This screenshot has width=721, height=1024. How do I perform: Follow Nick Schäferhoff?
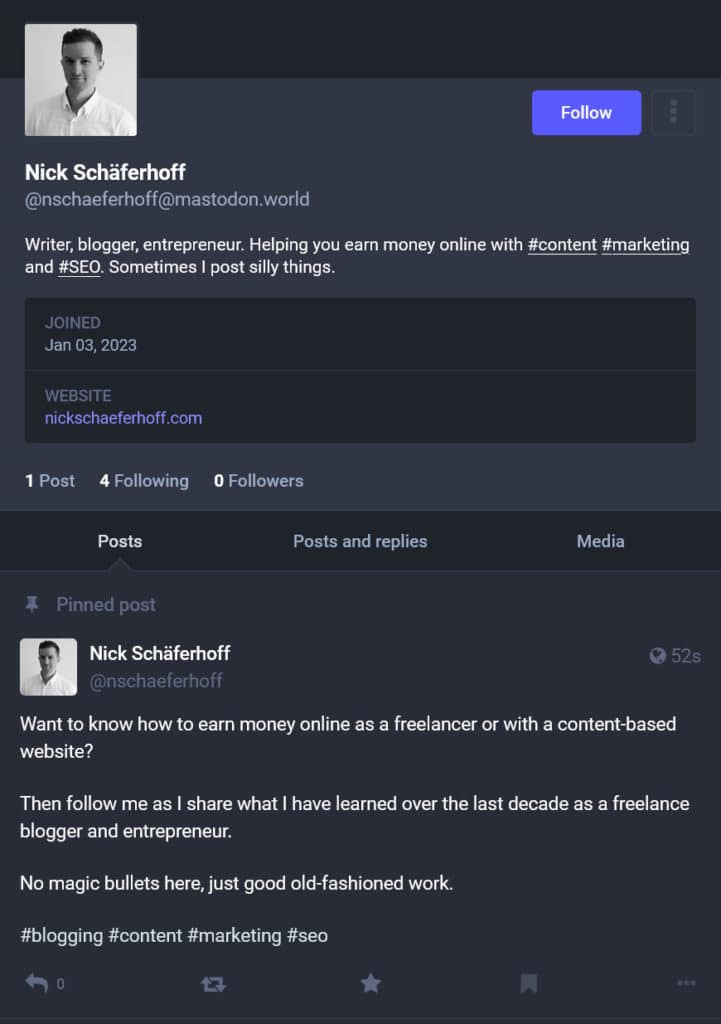[586, 112]
